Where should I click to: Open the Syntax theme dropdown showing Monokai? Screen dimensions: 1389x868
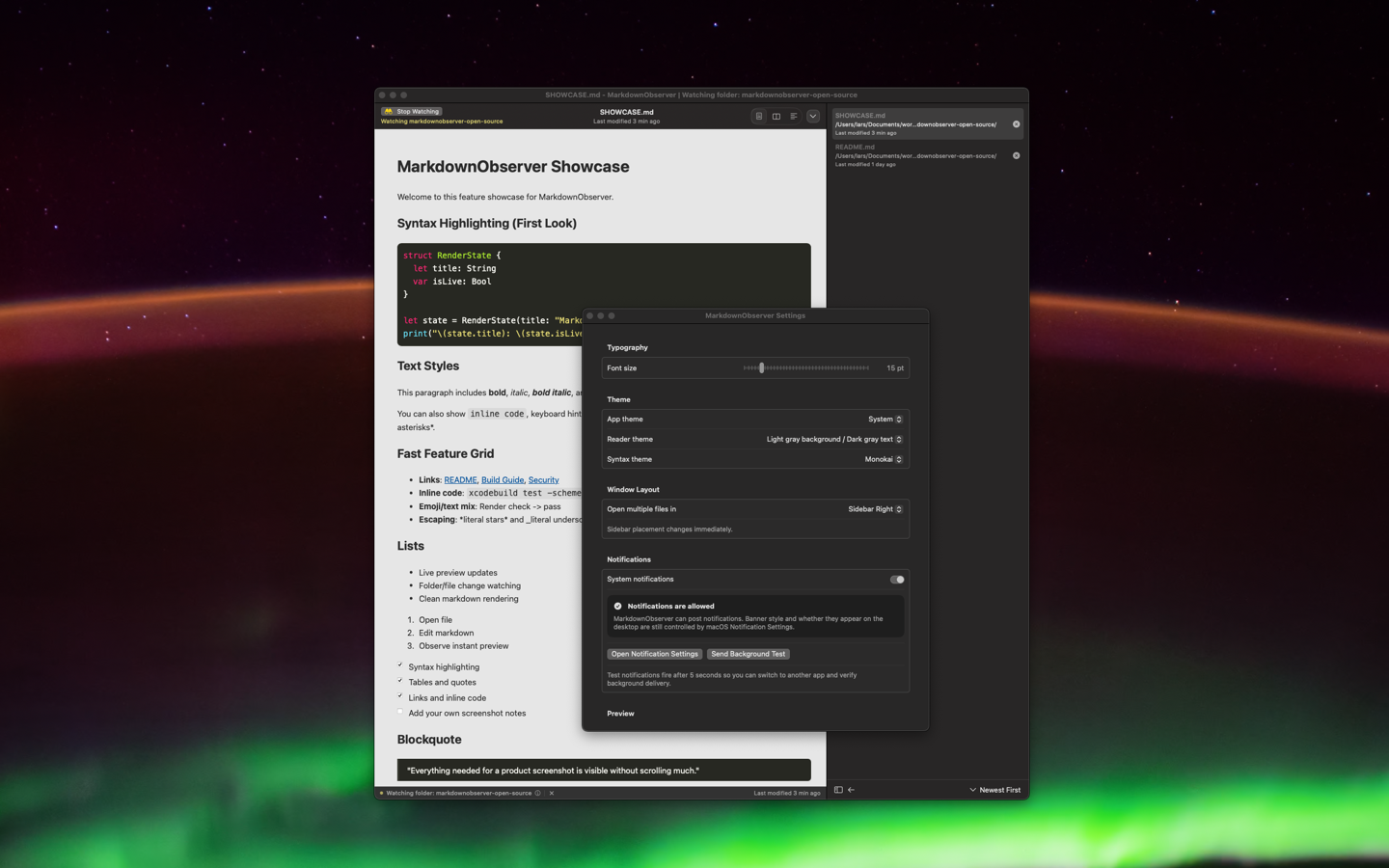coord(897,459)
